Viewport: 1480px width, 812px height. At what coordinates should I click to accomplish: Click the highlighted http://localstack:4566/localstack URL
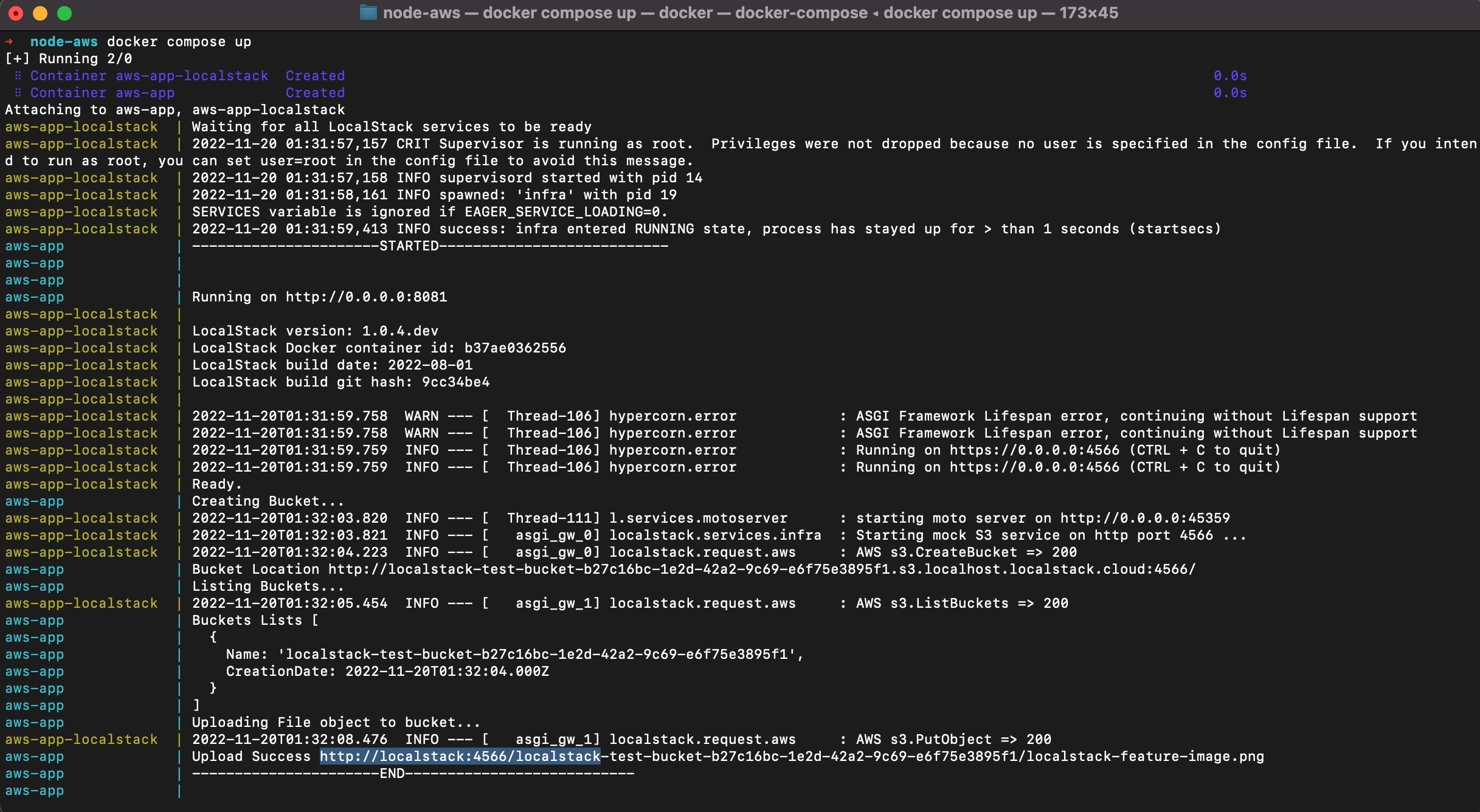tap(460, 756)
